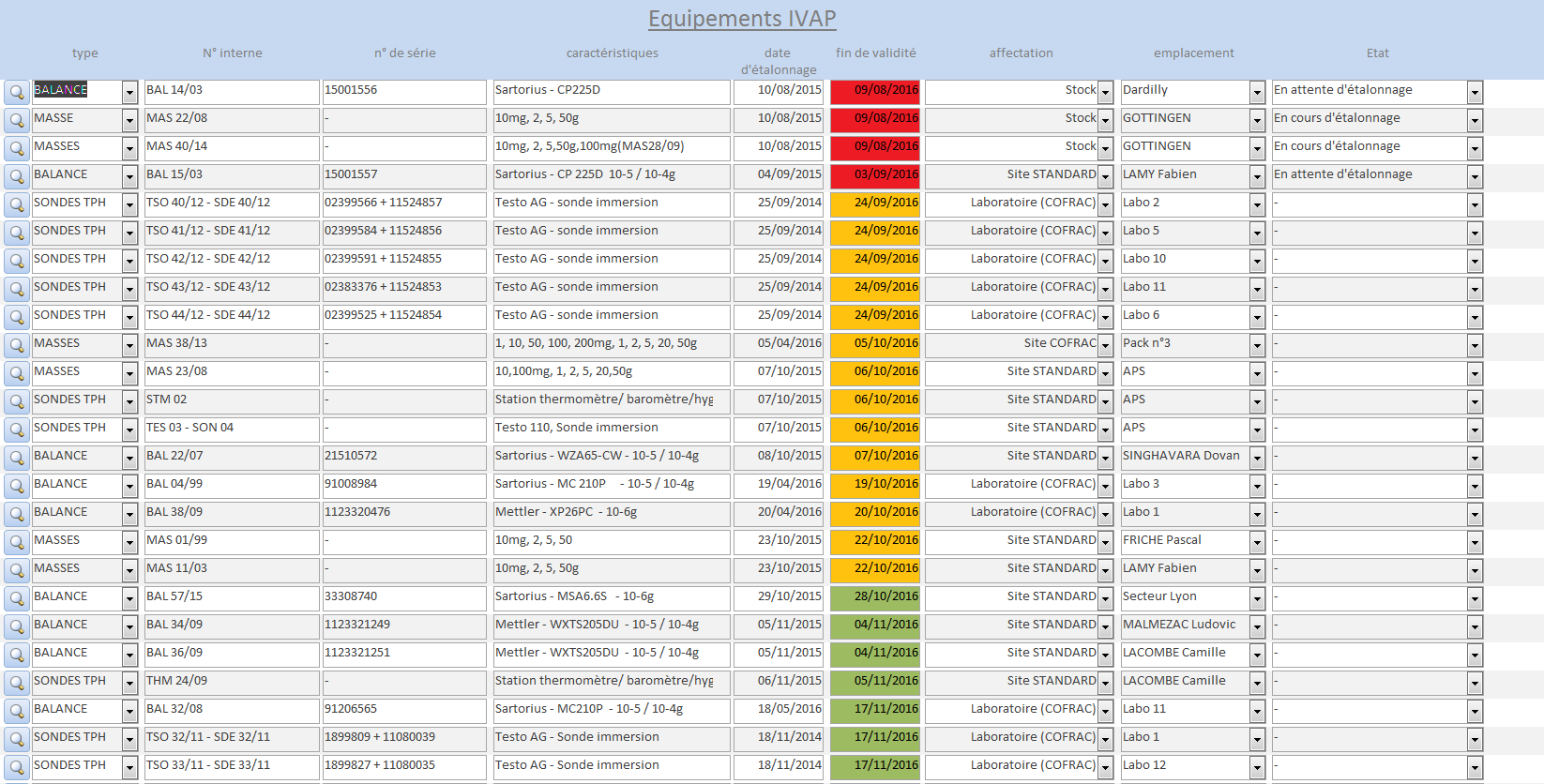
Task: Expand Etat dropdown on TSO 33/11 row
Action: click(x=1475, y=767)
